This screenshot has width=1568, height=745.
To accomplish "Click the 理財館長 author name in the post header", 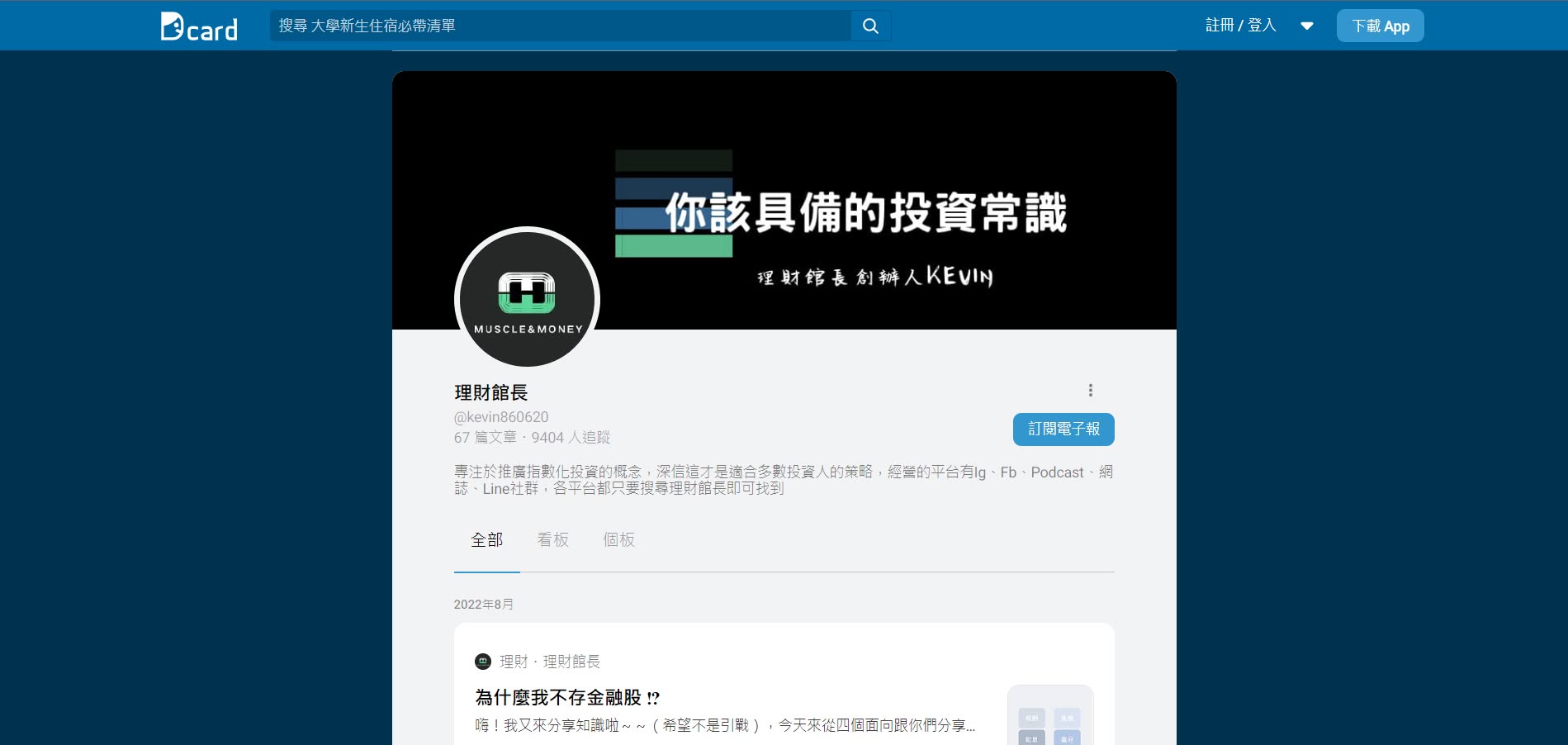I will pyautogui.click(x=571, y=662).
